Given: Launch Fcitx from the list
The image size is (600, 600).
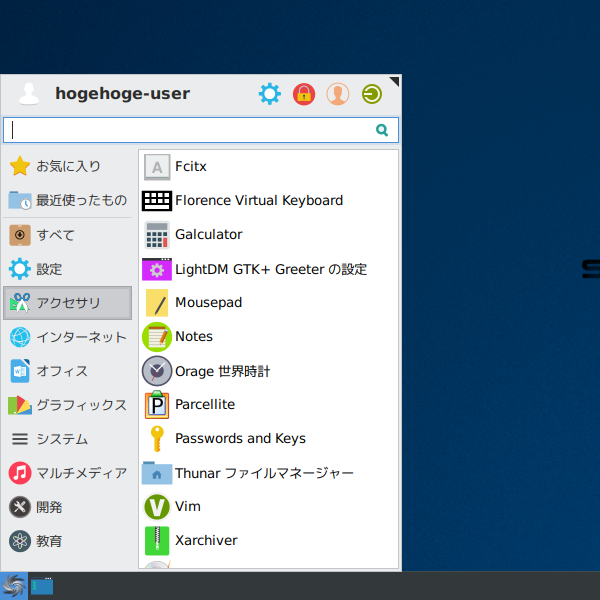Looking at the screenshot, I should pos(268,167).
